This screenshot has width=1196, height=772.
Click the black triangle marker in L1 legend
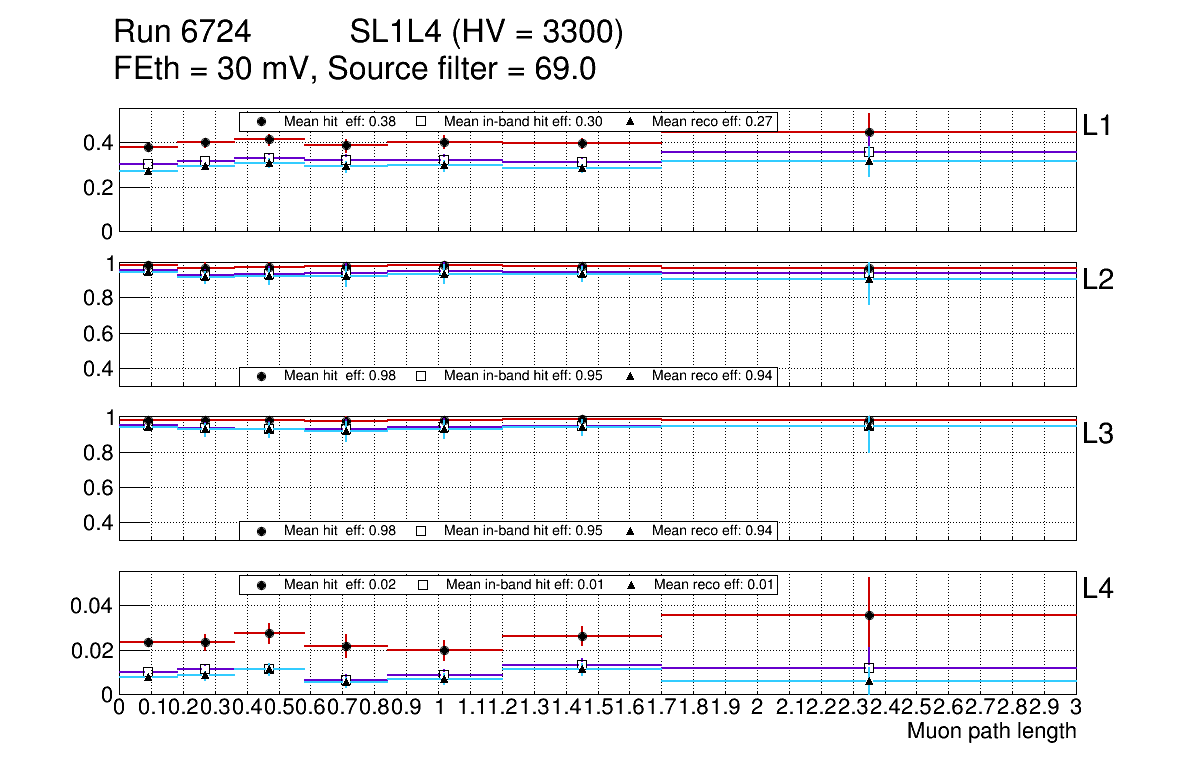pos(630,121)
